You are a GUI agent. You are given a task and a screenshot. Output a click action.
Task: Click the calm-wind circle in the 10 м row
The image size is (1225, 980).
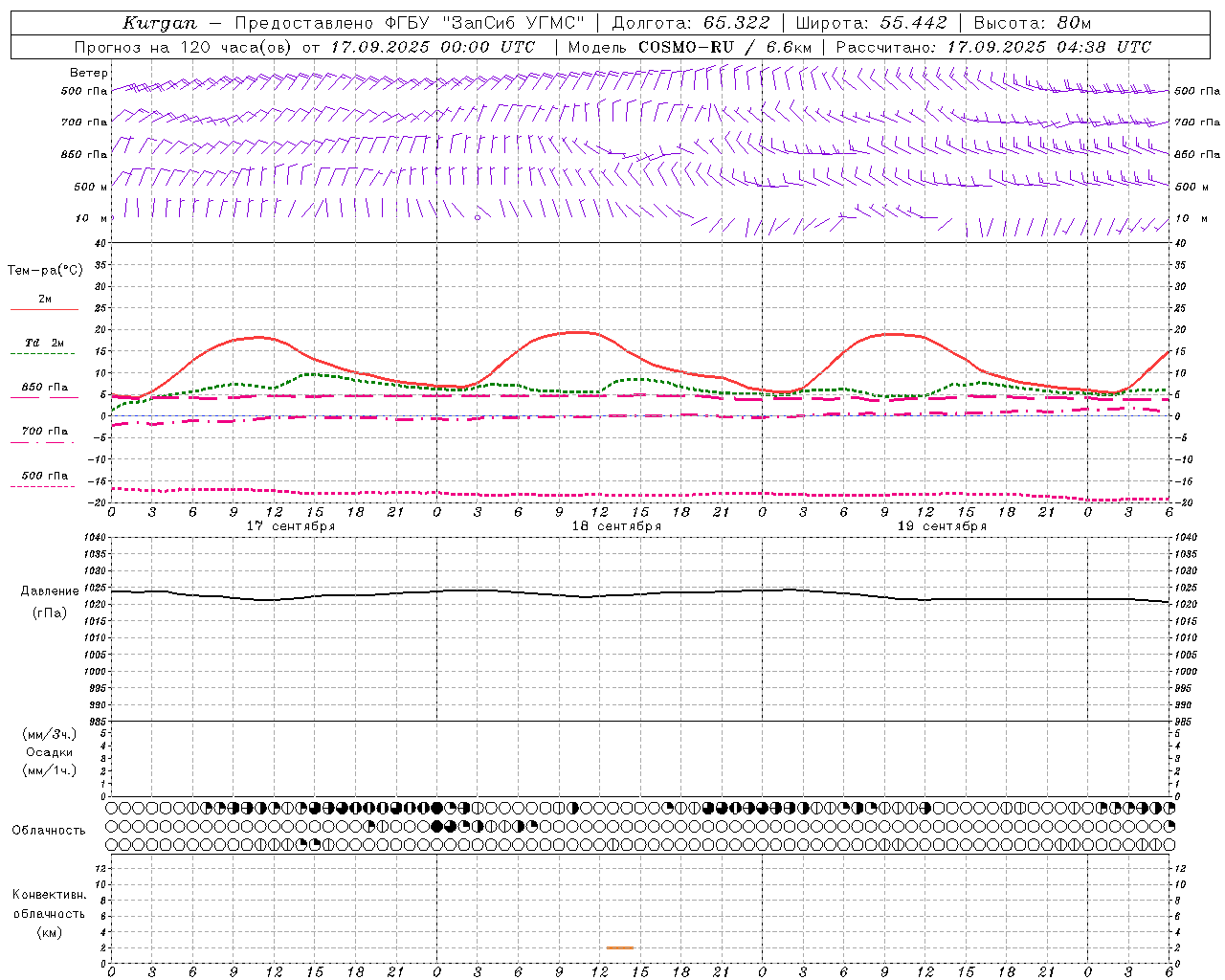(478, 217)
